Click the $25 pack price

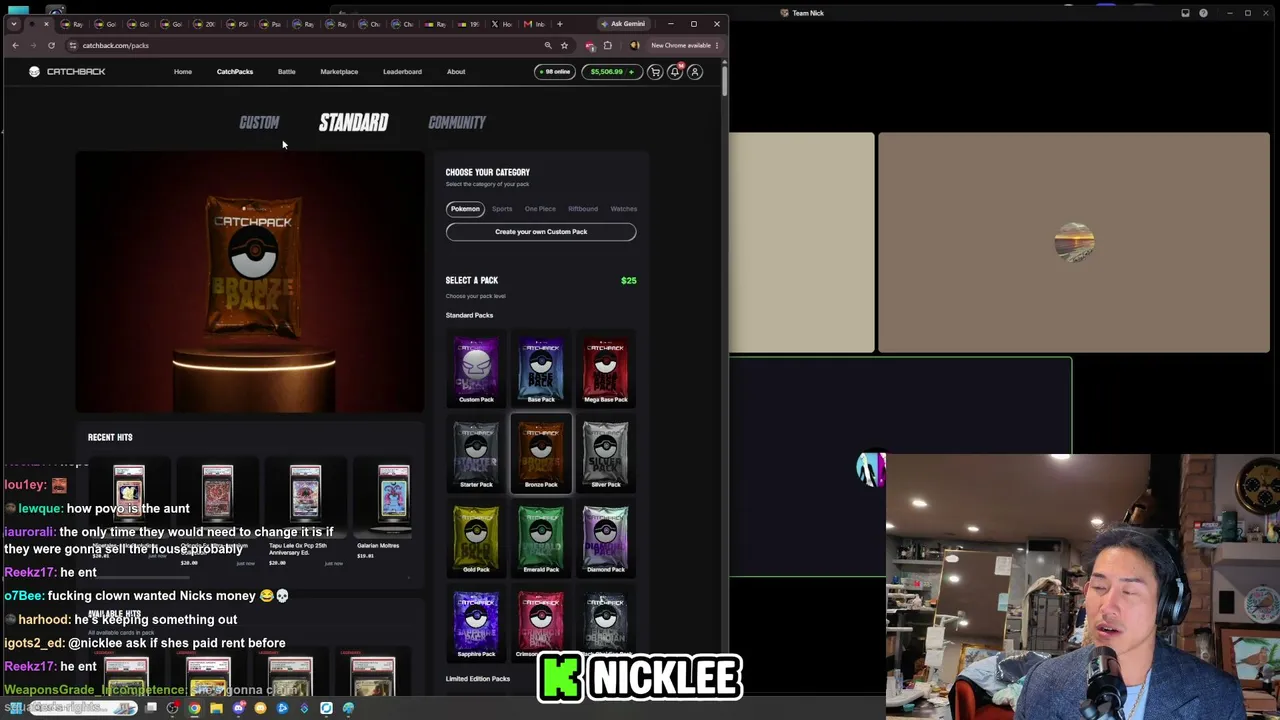click(x=628, y=281)
